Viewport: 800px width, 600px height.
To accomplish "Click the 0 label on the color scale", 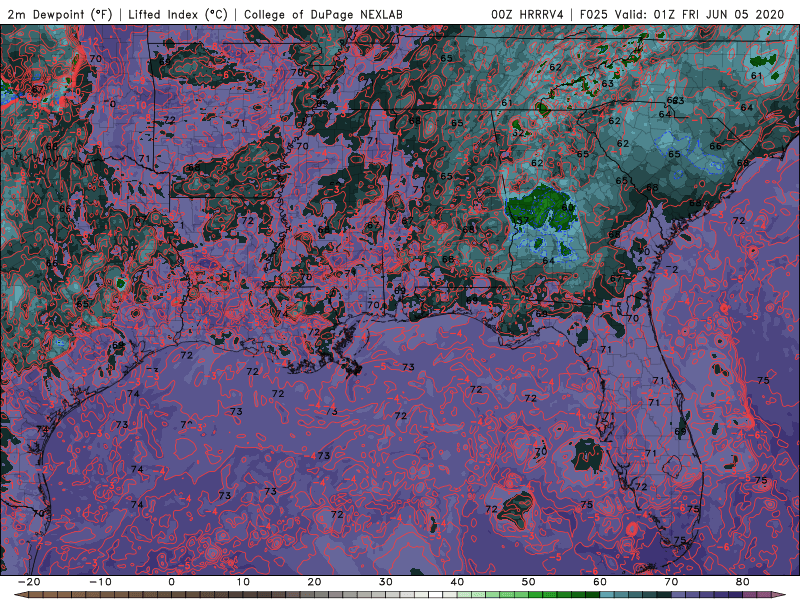I will click(171, 582).
